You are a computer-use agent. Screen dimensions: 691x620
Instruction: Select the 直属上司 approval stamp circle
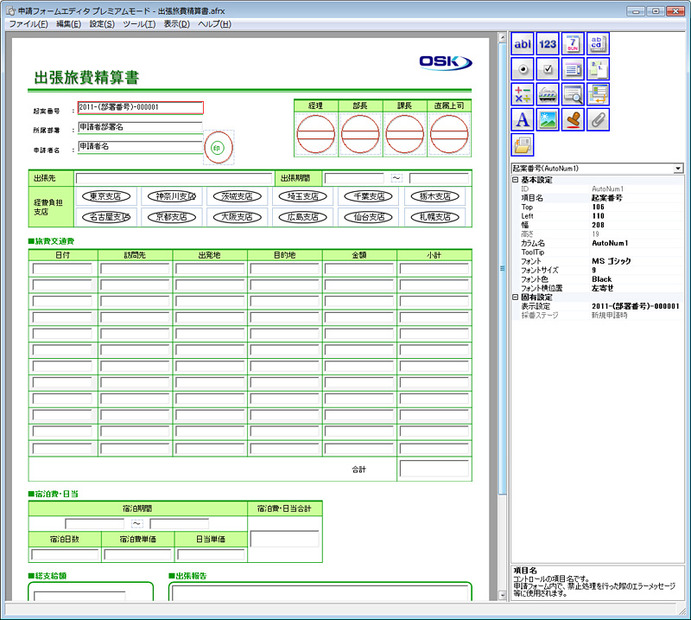(x=449, y=134)
